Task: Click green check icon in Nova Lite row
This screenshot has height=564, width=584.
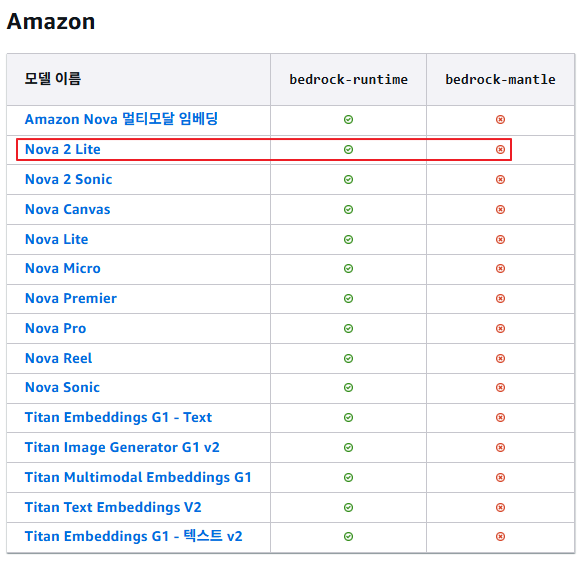Action: coord(348,239)
